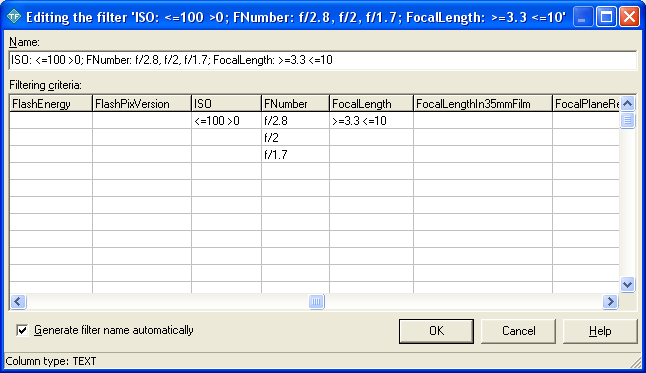Click the first-row FocalLengthIn35mmFilm cell
The width and height of the screenshot is (646, 373).
click(483, 121)
